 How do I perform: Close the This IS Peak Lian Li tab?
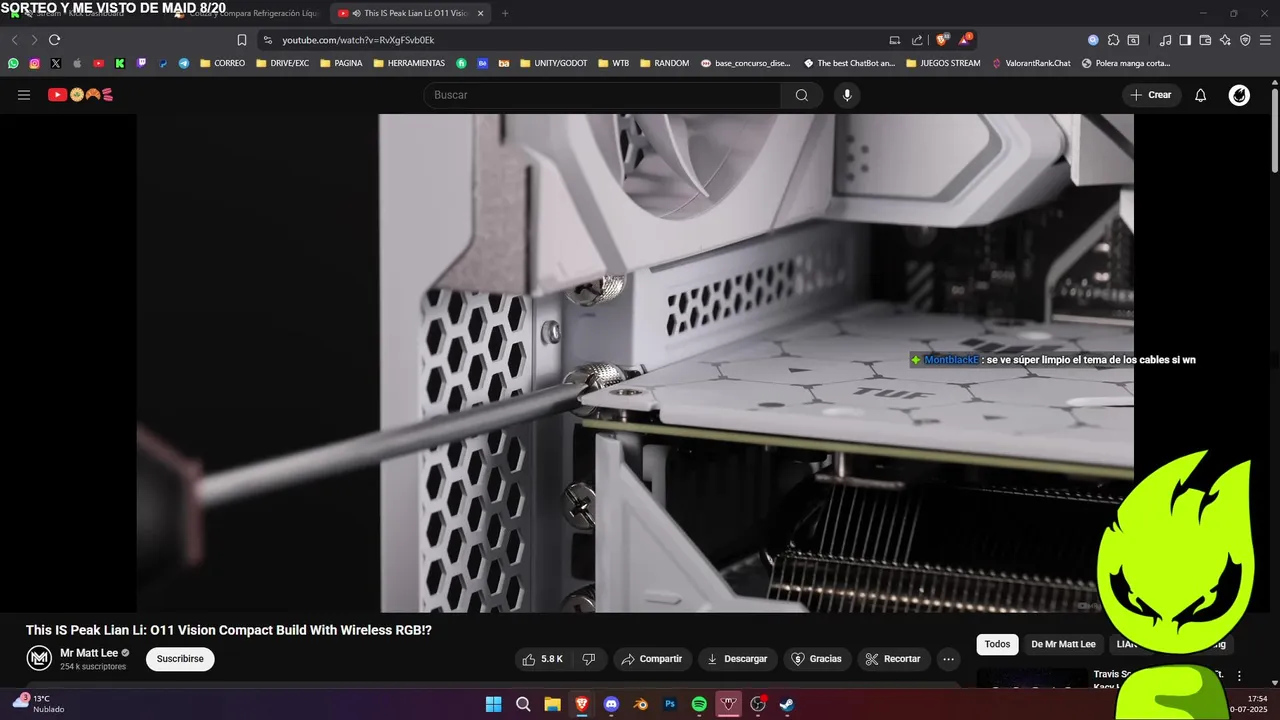[480, 13]
